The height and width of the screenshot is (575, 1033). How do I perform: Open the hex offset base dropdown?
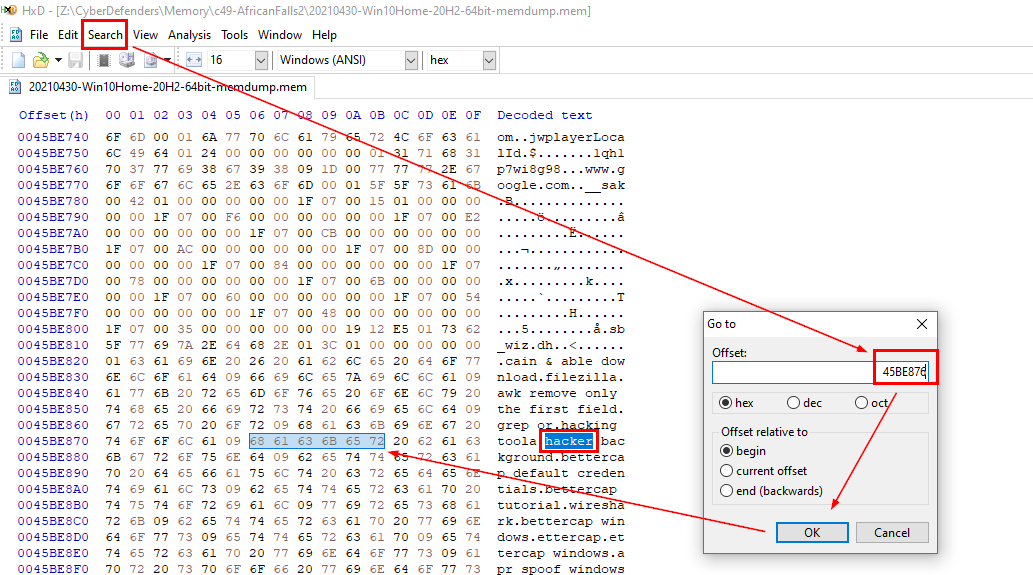[x=489, y=60]
